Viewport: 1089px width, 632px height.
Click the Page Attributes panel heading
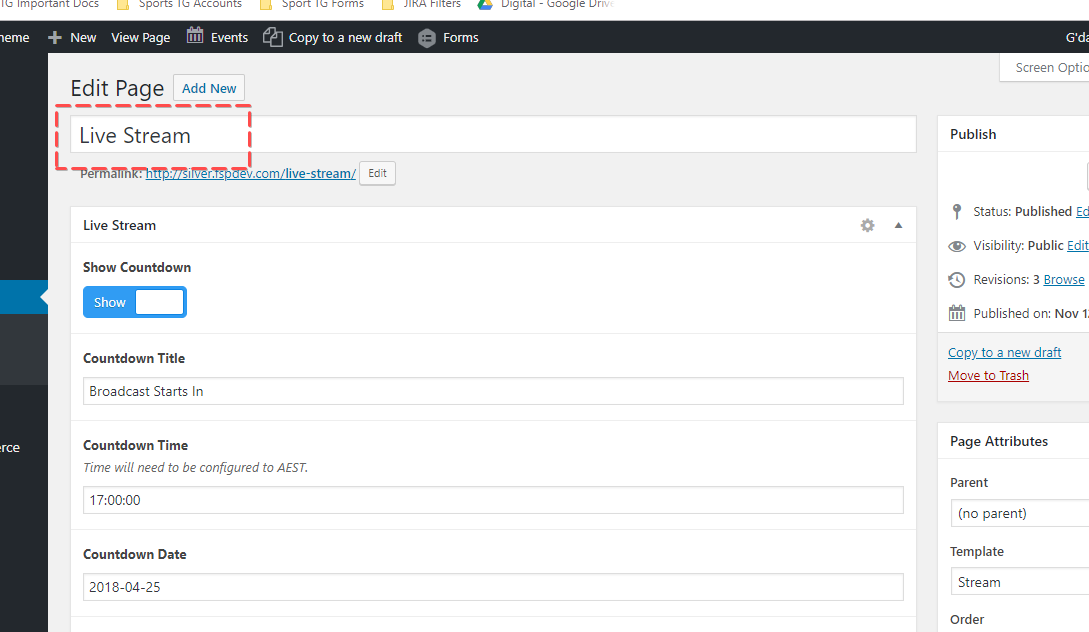pyautogui.click(x=999, y=441)
